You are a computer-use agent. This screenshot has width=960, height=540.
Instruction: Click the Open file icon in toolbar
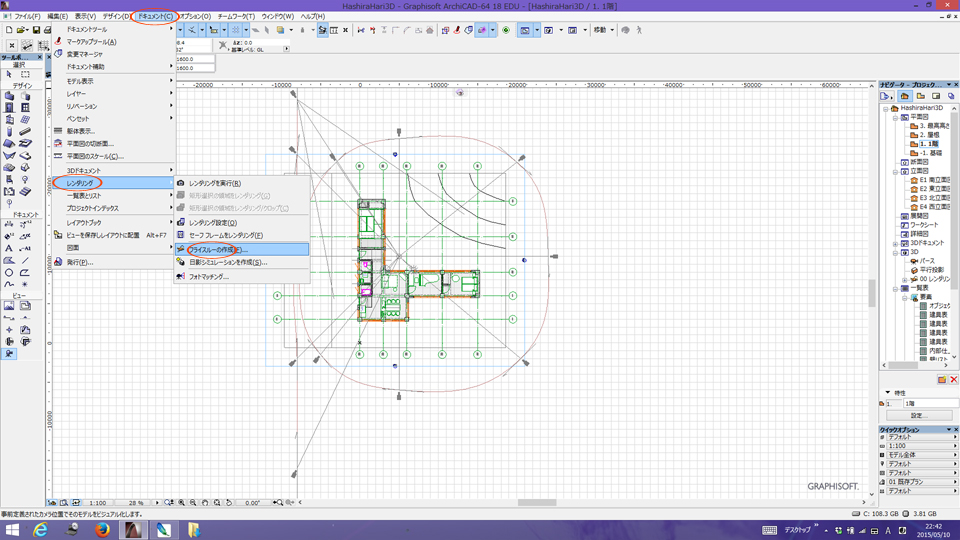pos(21,30)
